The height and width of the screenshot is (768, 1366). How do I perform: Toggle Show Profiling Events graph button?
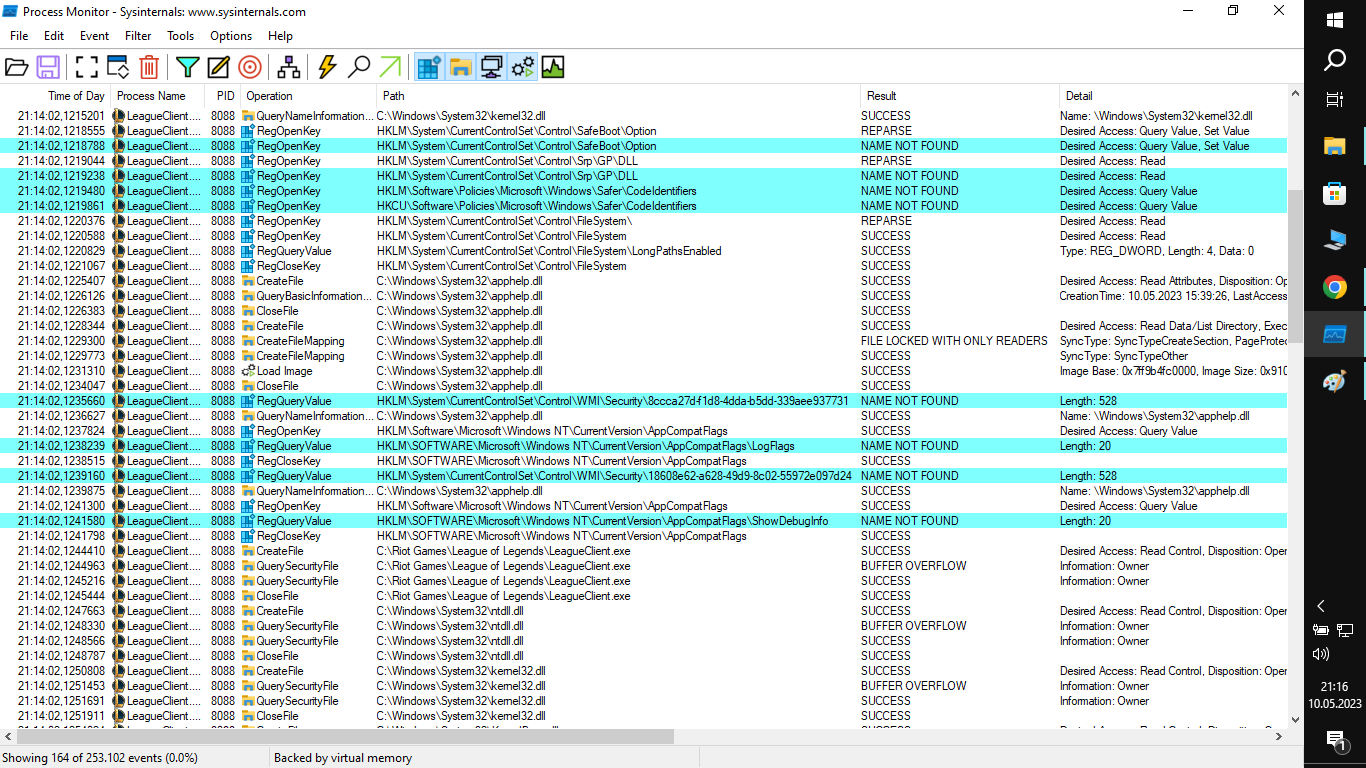553,67
